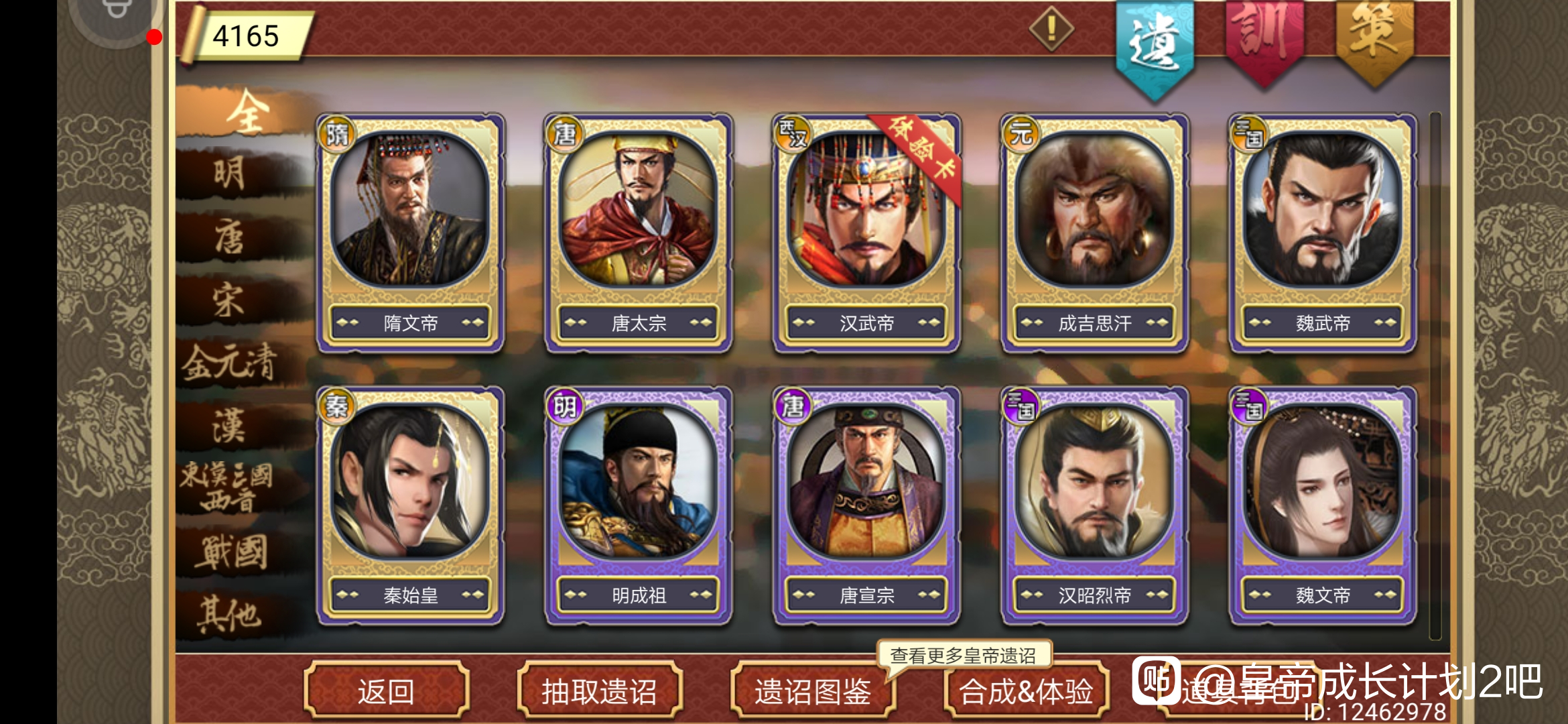Click the 元 dynasty badge on 成吉思汗 card
This screenshot has width=1568, height=724.
tap(1021, 135)
